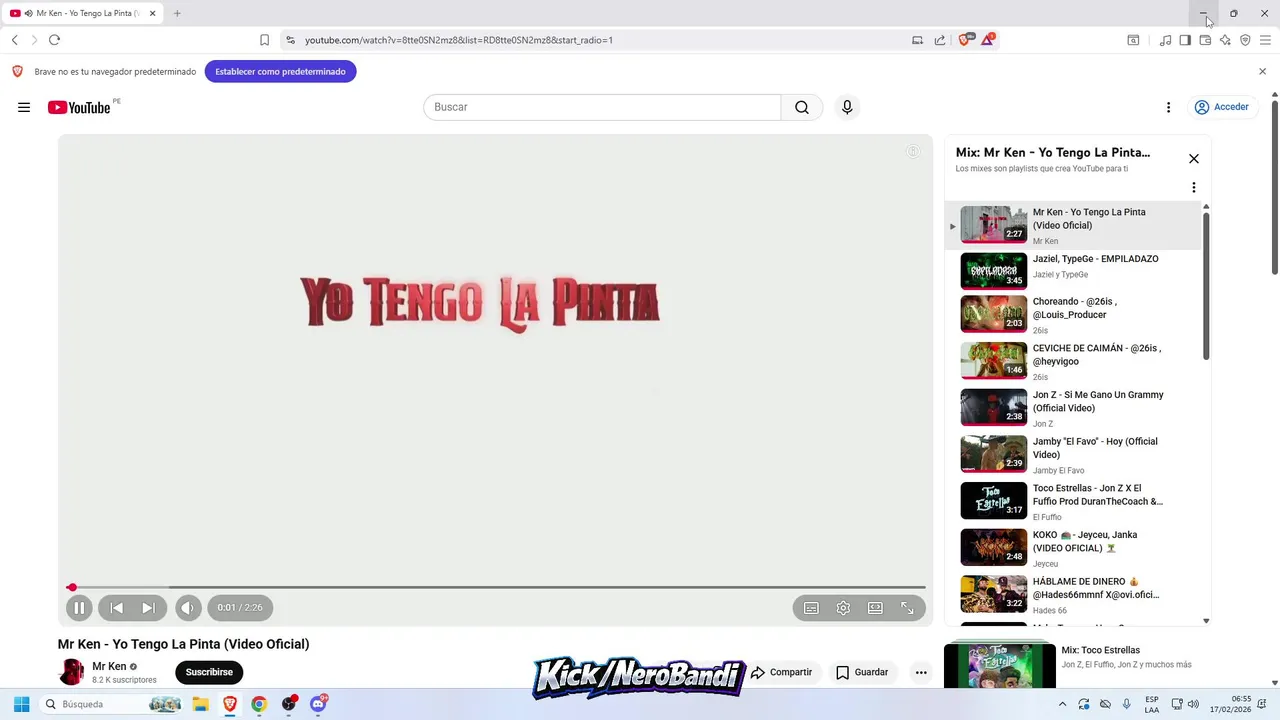This screenshot has height=720, width=1280.
Task: Toggle the Brave sidebar panel icon
Action: point(1185,40)
